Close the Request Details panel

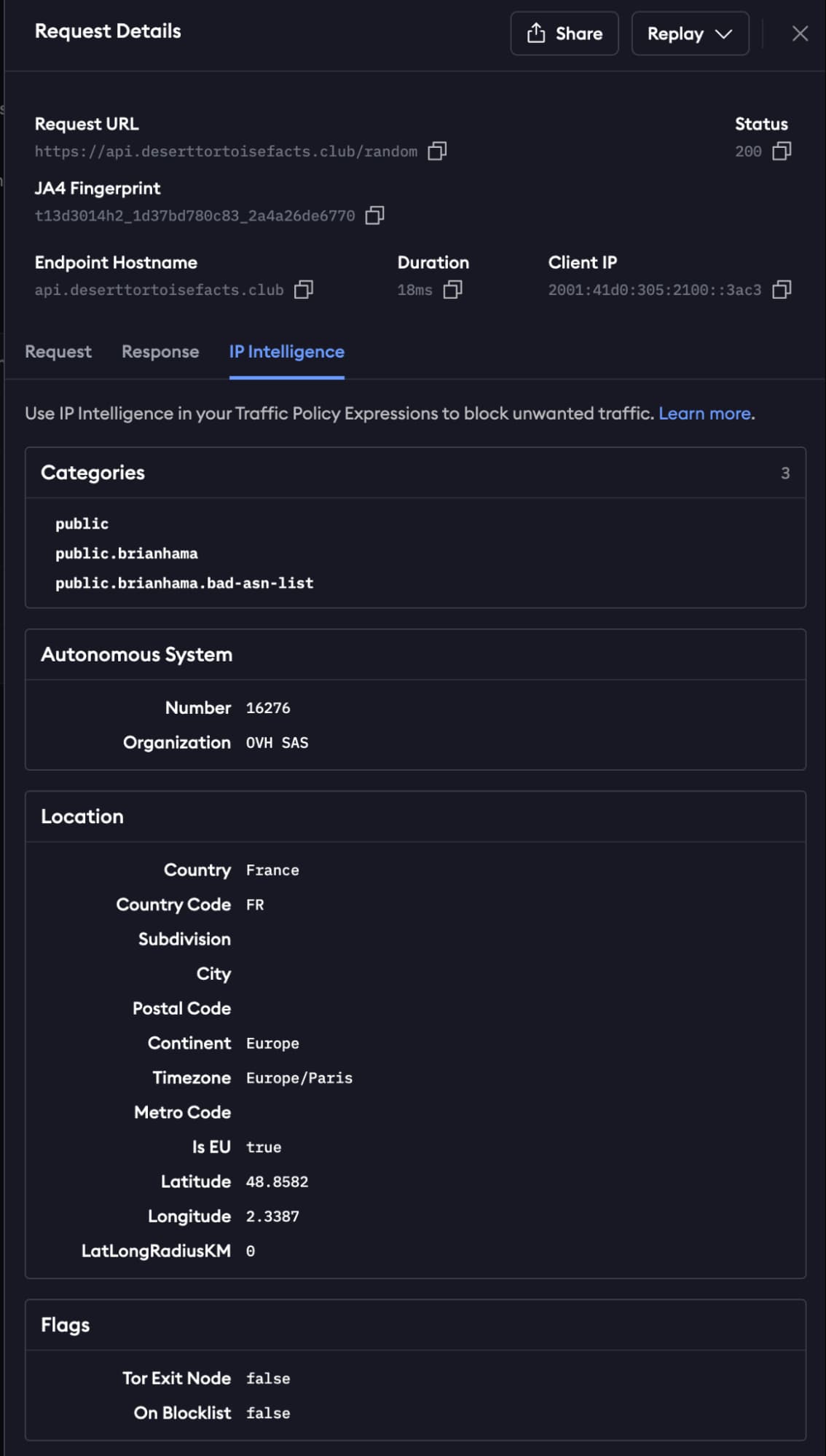pyautogui.click(x=800, y=34)
